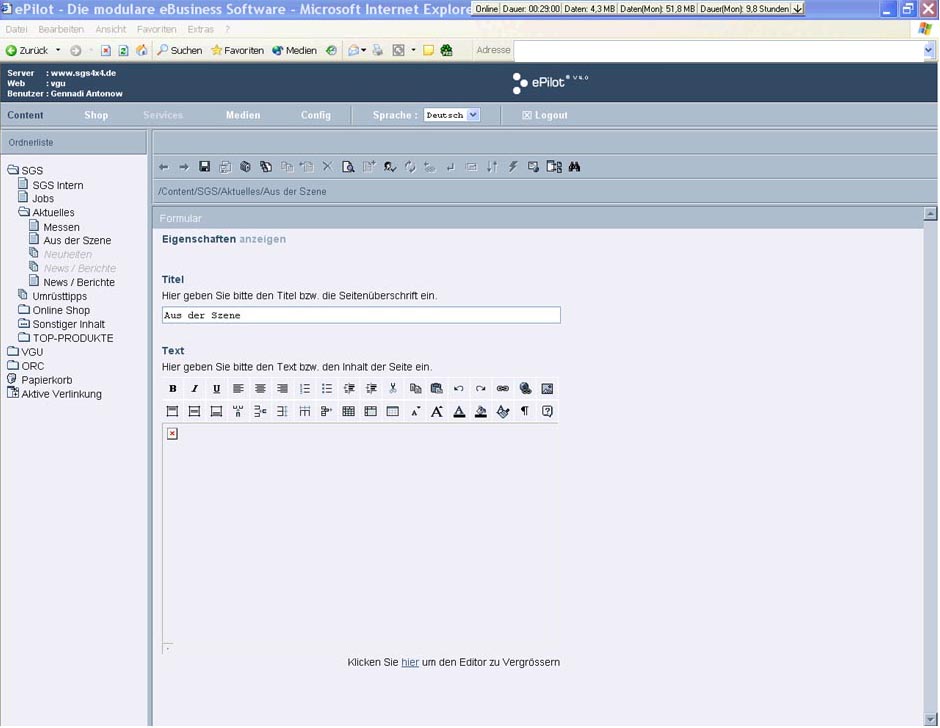Screen dimensions: 940x728
Task: Click the scissors cut icon
Action: [393, 389]
